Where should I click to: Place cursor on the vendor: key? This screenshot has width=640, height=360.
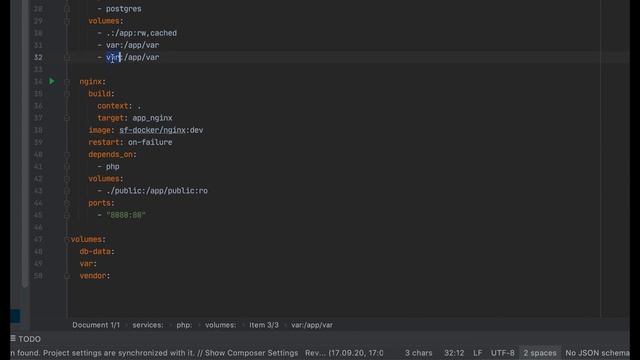tap(94, 276)
